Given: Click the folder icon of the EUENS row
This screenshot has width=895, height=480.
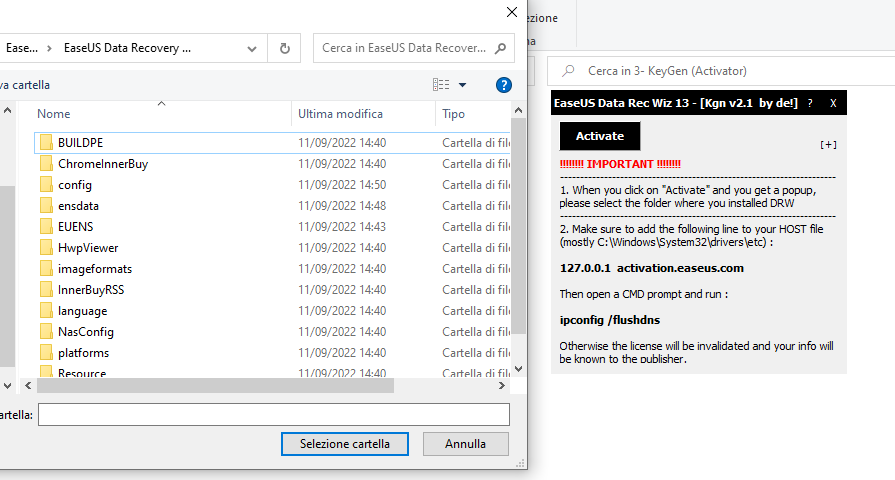Looking at the screenshot, I should click(46, 227).
